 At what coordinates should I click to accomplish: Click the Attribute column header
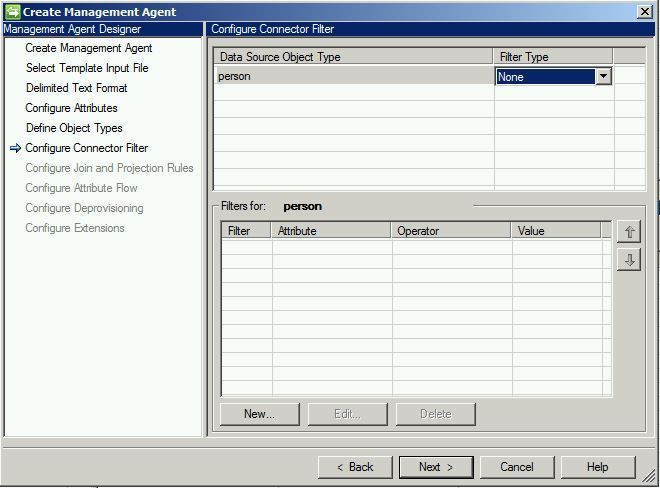click(332, 231)
